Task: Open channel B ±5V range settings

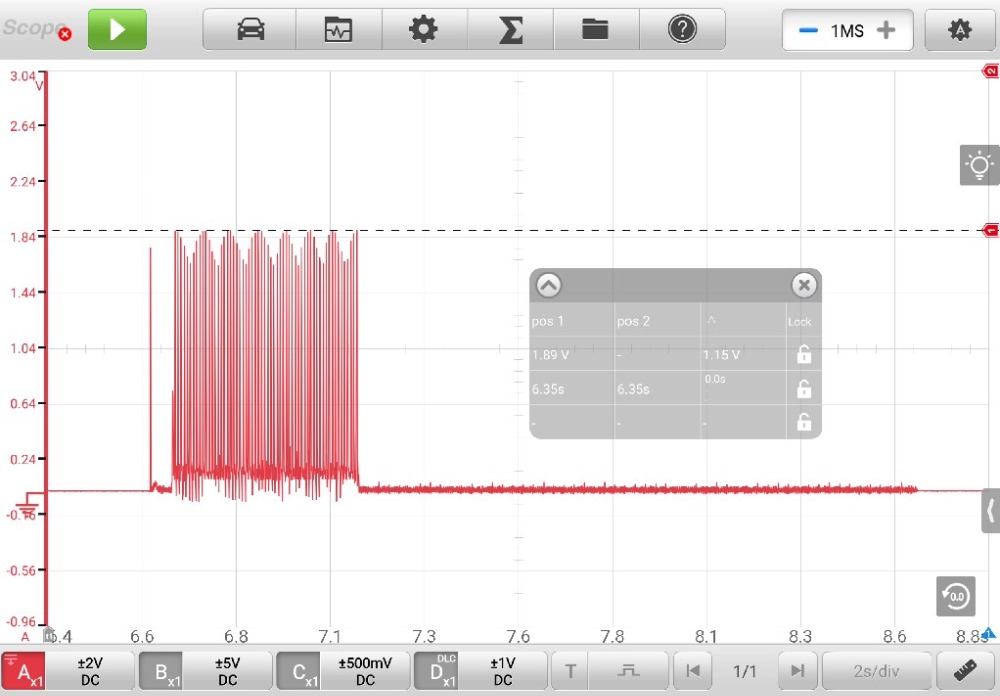Action: pos(228,671)
